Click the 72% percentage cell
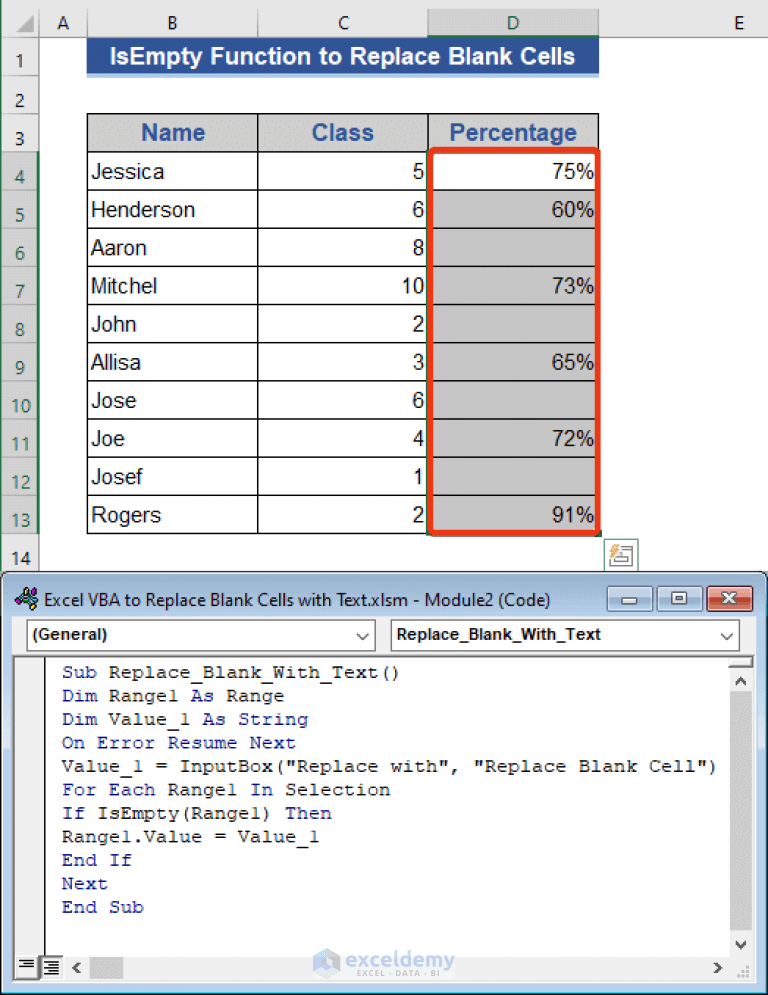This screenshot has height=995, width=768. (513, 438)
